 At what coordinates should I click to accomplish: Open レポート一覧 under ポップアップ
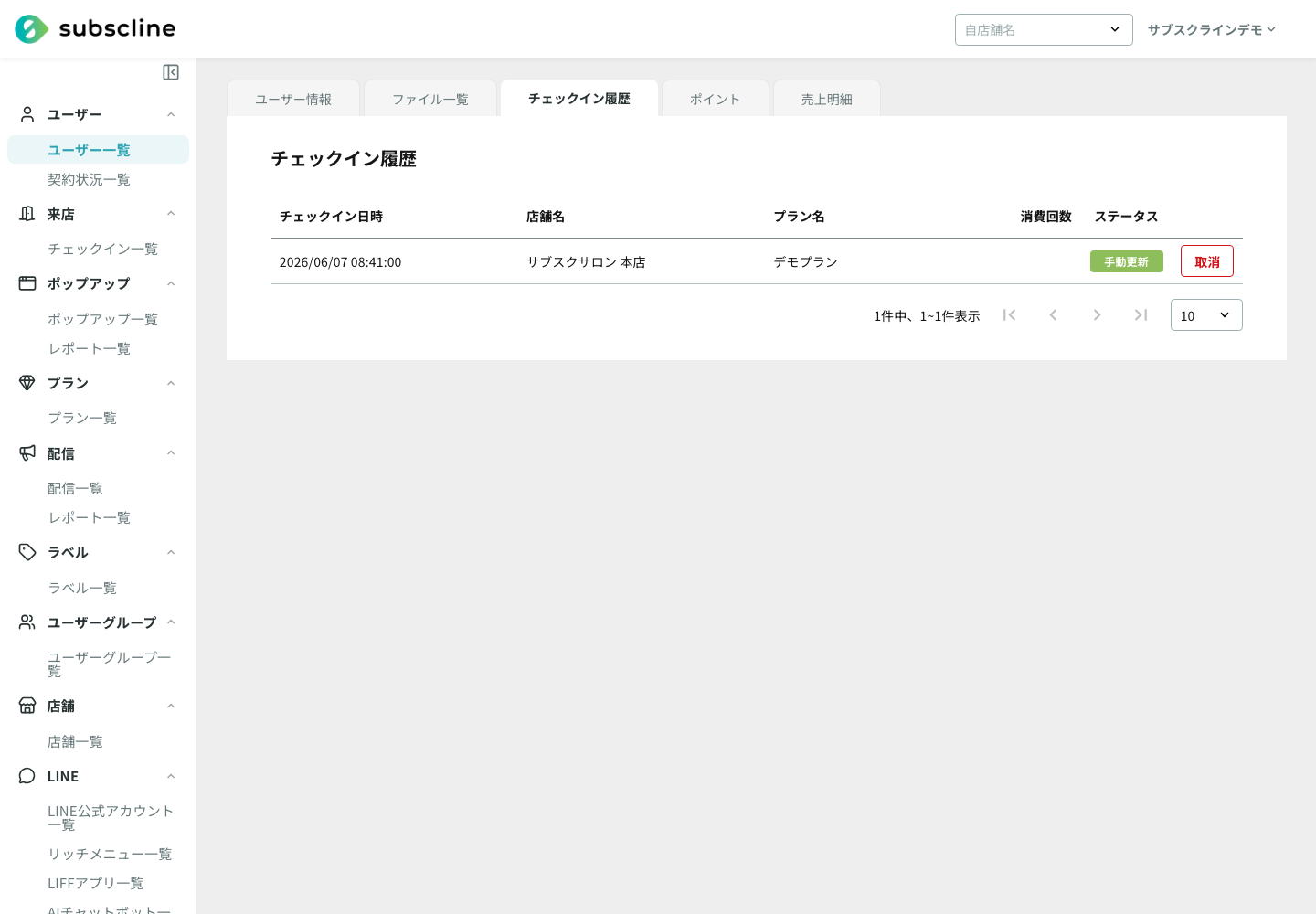[89, 348]
